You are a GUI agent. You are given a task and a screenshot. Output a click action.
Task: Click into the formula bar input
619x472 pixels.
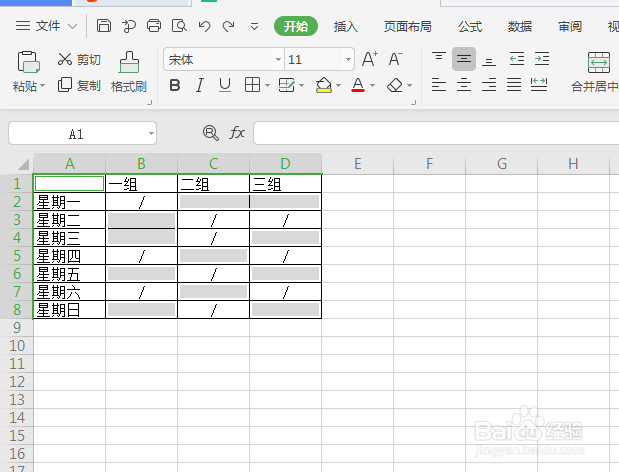pos(436,133)
